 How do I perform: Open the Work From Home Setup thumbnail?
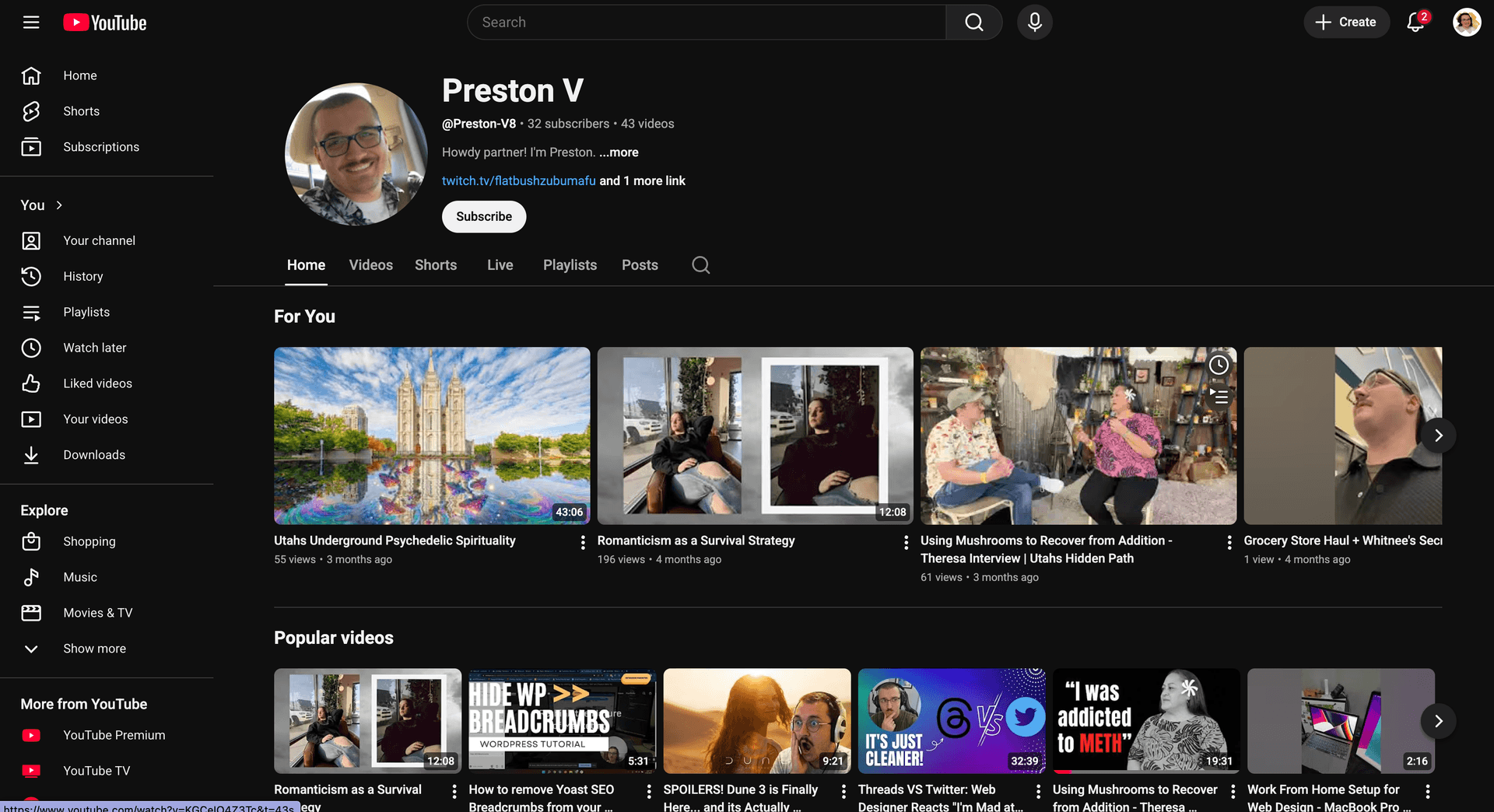tap(1341, 721)
